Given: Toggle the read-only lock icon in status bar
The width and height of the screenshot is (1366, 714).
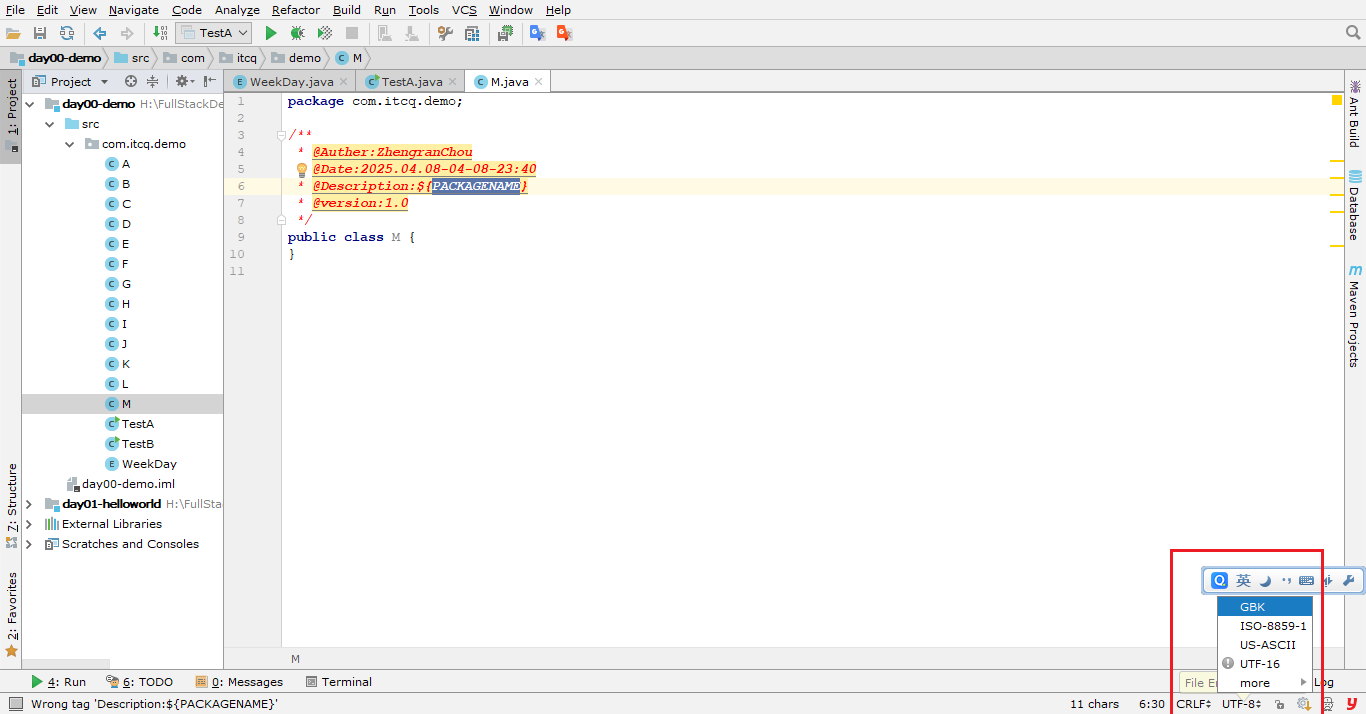Looking at the screenshot, I should click(x=1279, y=704).
